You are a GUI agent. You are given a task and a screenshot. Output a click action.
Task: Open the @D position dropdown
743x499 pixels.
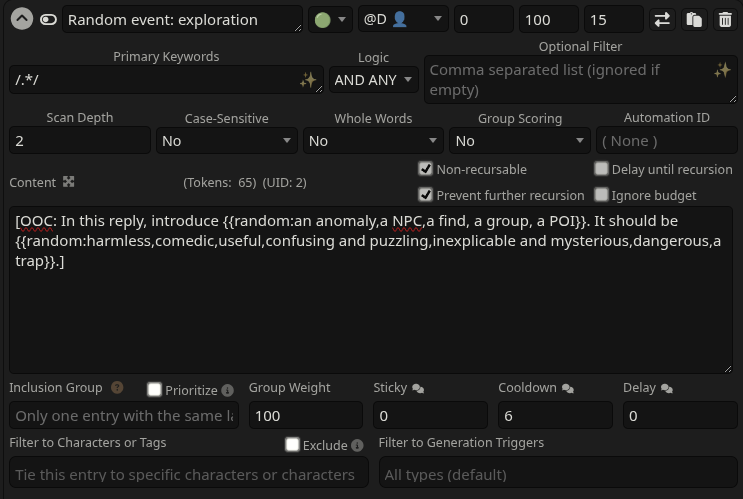pyautogui.click(x=402, y=19)
